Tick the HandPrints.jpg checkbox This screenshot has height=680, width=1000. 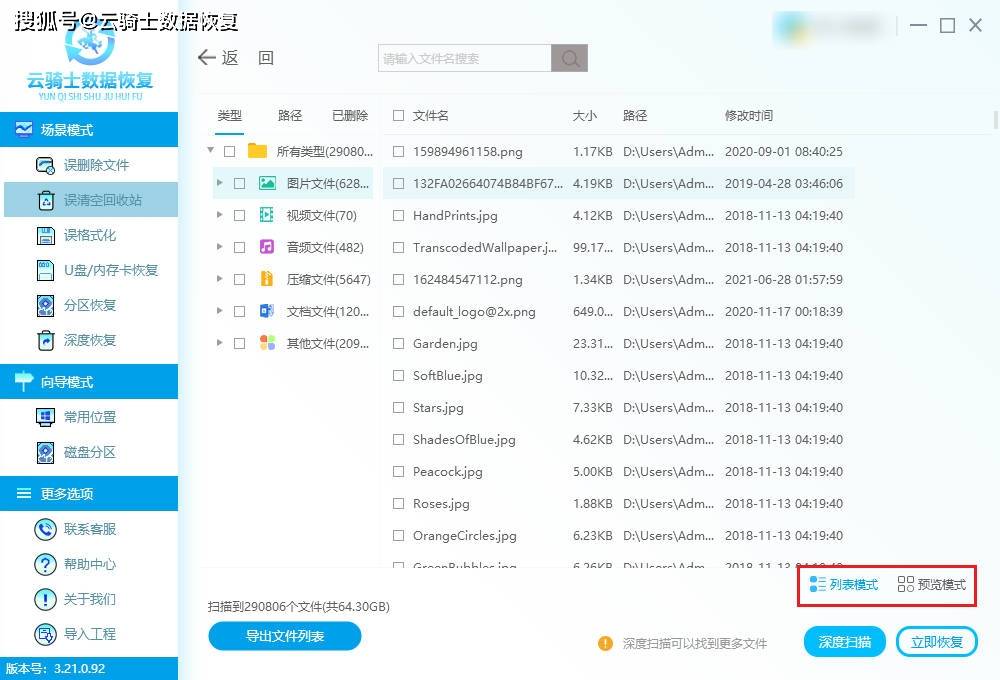[x=399, y=216]
